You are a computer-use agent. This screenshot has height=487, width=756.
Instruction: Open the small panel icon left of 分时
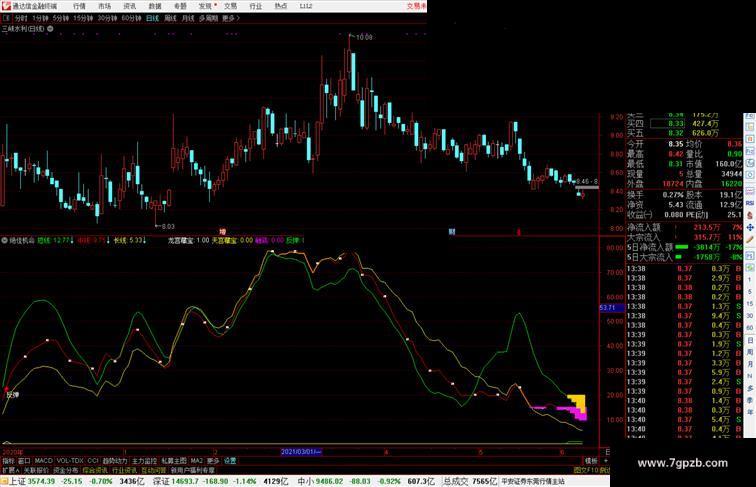tap(6, 18)
